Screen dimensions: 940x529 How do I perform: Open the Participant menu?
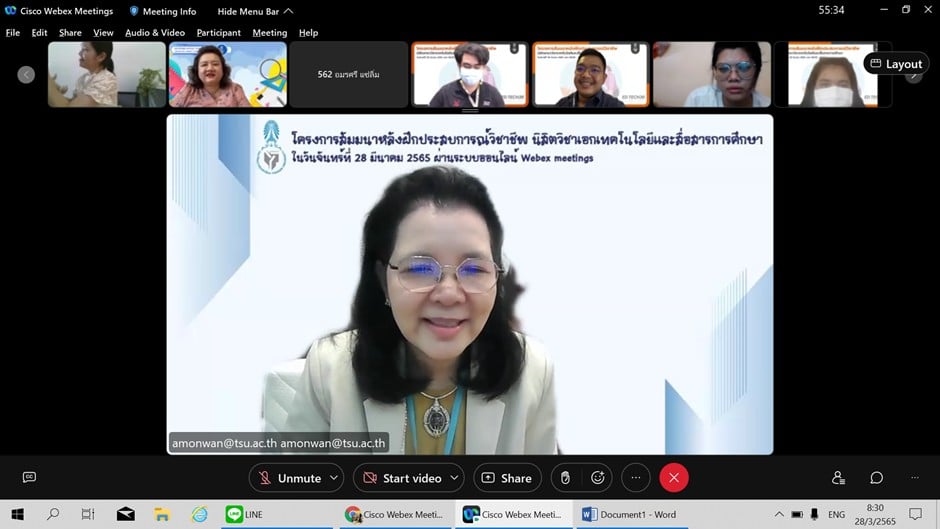[218, 33]
